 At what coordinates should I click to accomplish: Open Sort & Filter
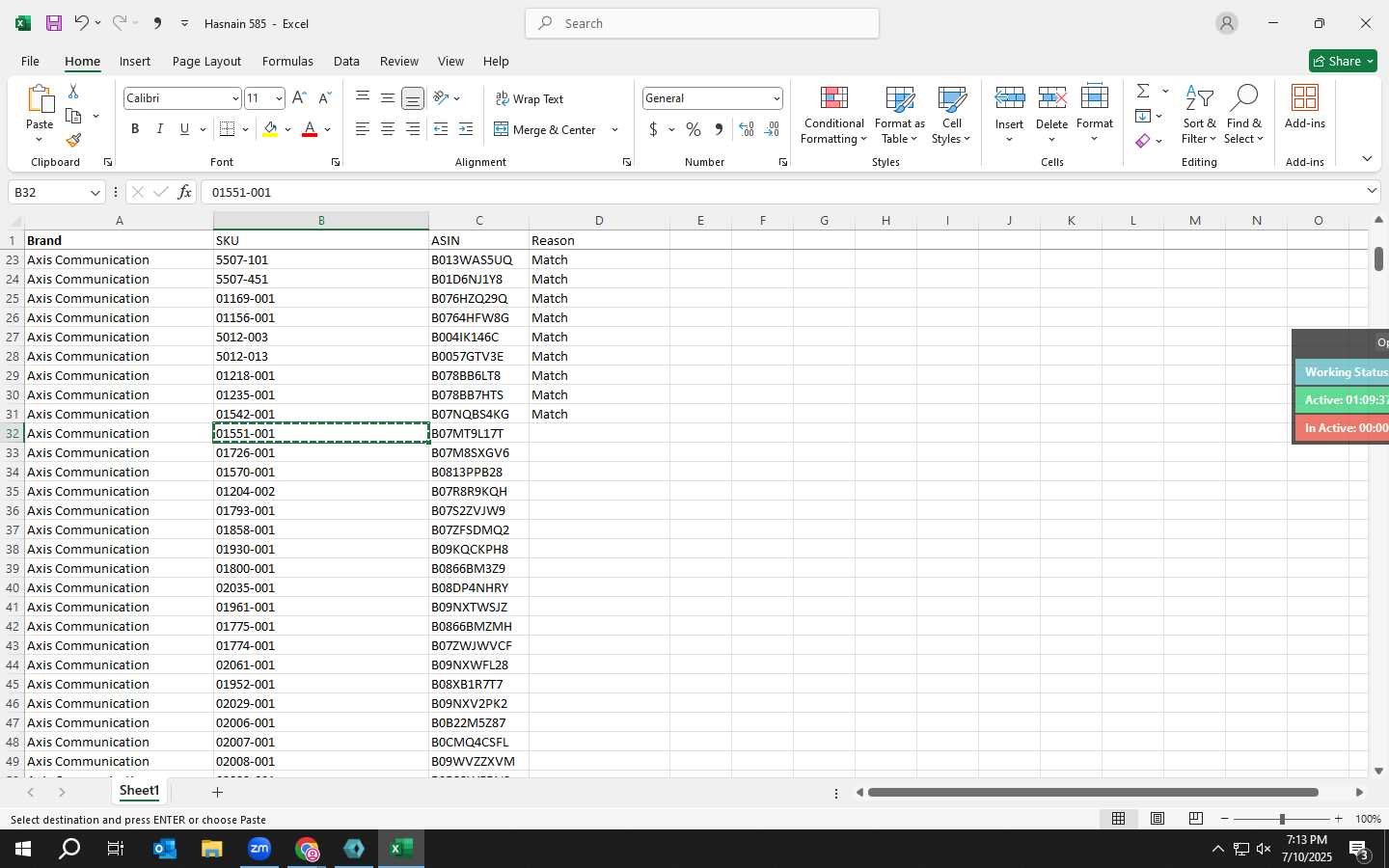1199,115
